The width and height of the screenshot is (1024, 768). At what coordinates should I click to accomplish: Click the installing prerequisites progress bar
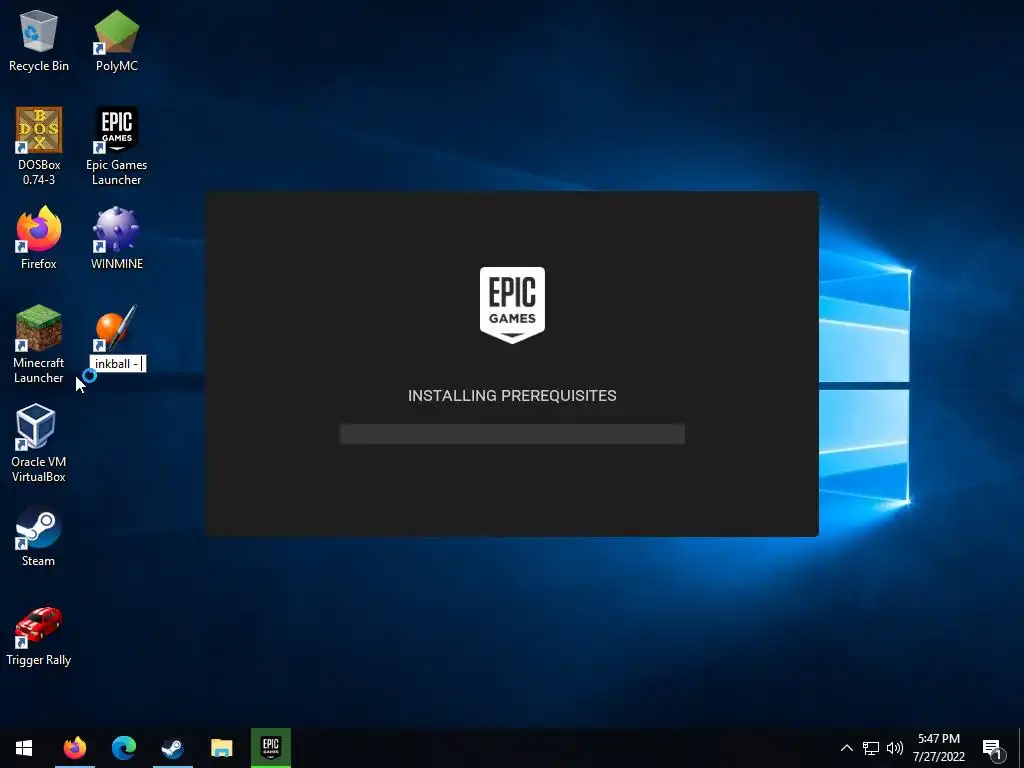512,434
